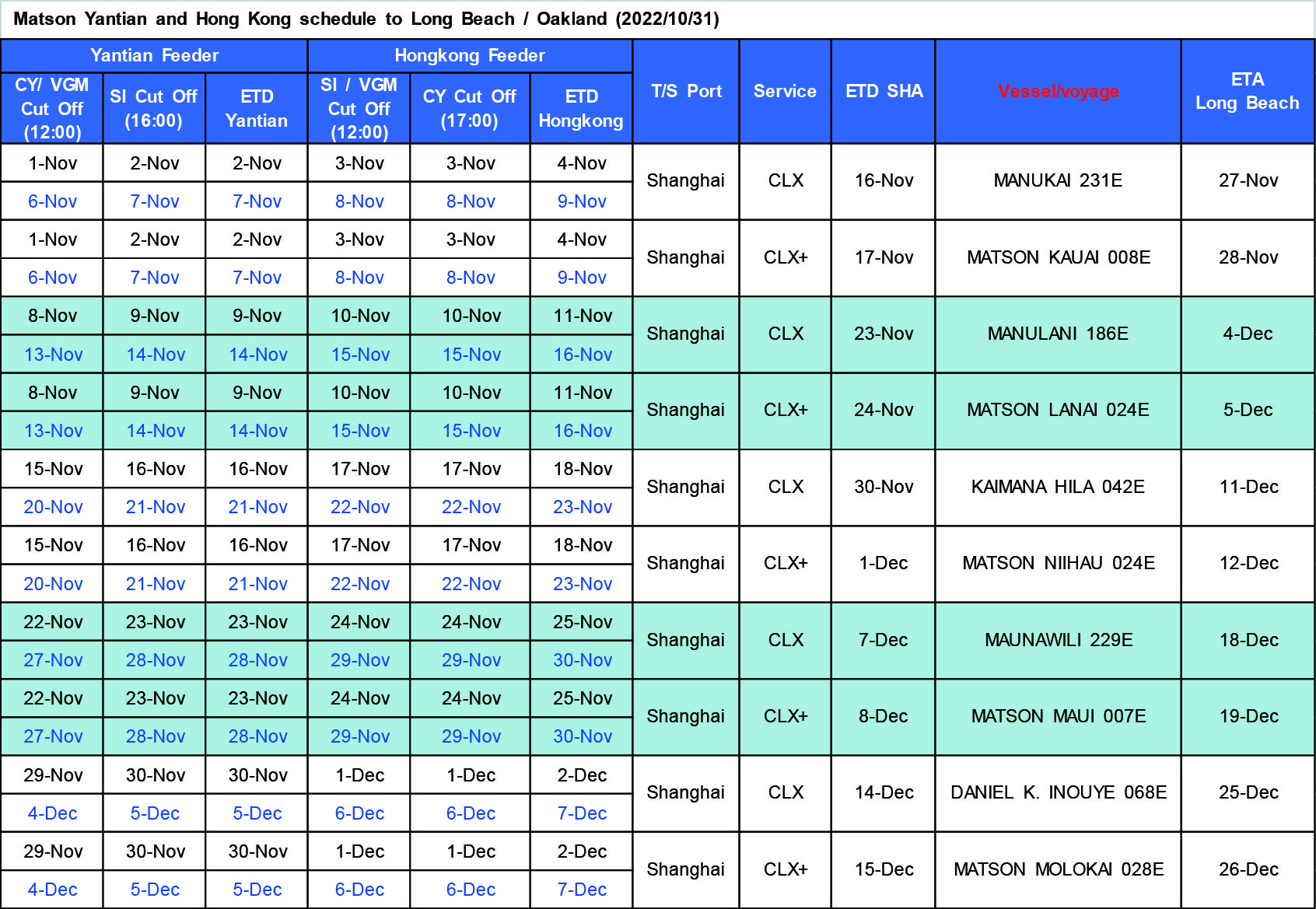This screenshot has height=909, width=1316.
Task: Click the CLX+ service cell for MATSON MOLOKAI
Action: coord(785,870)
